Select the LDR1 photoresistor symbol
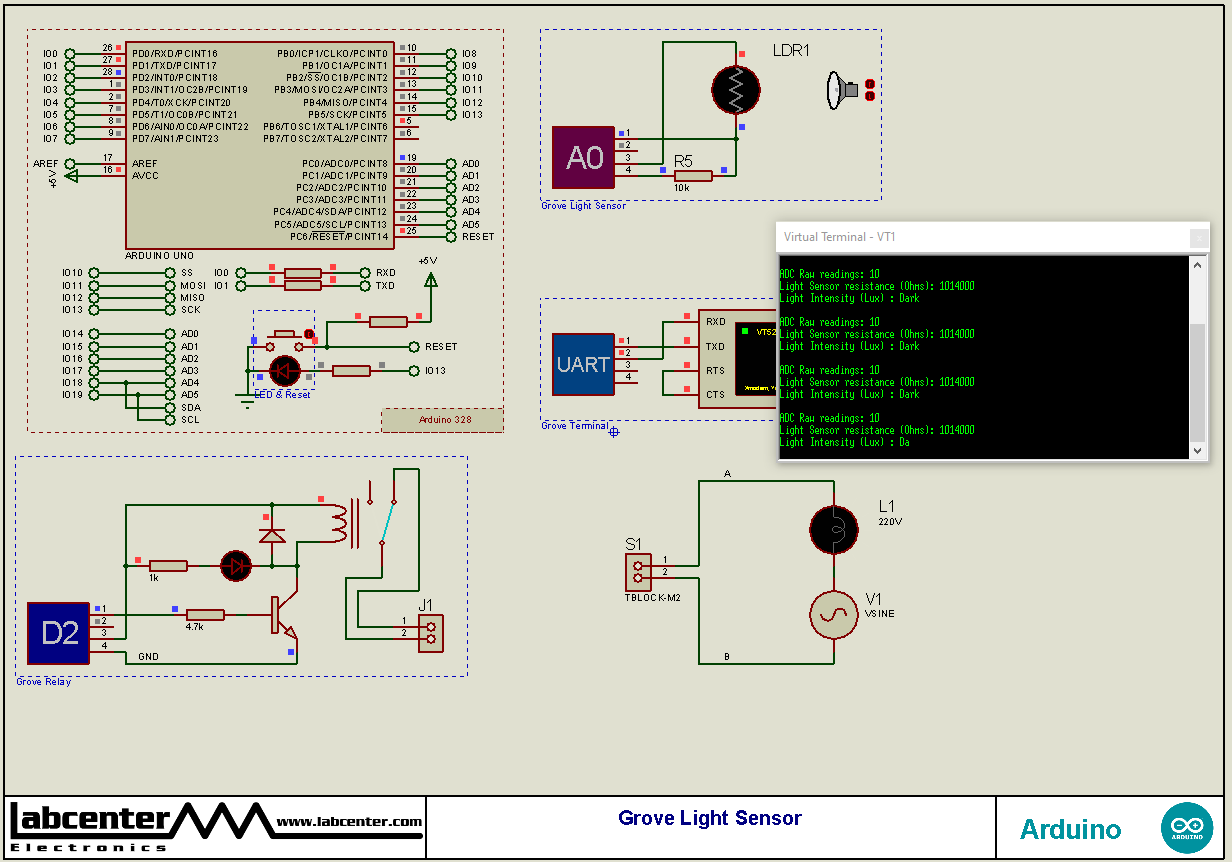1232x862 pixels. 735,90
